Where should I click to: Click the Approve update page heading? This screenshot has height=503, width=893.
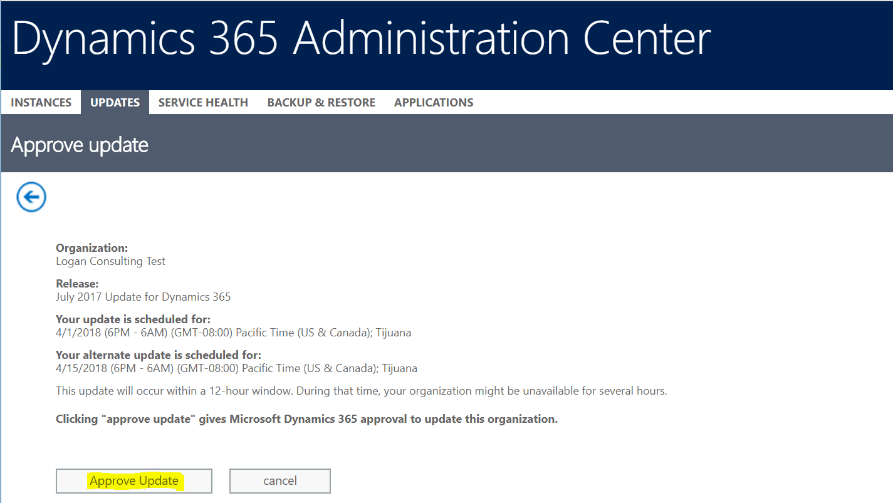[x=80, y=145]
